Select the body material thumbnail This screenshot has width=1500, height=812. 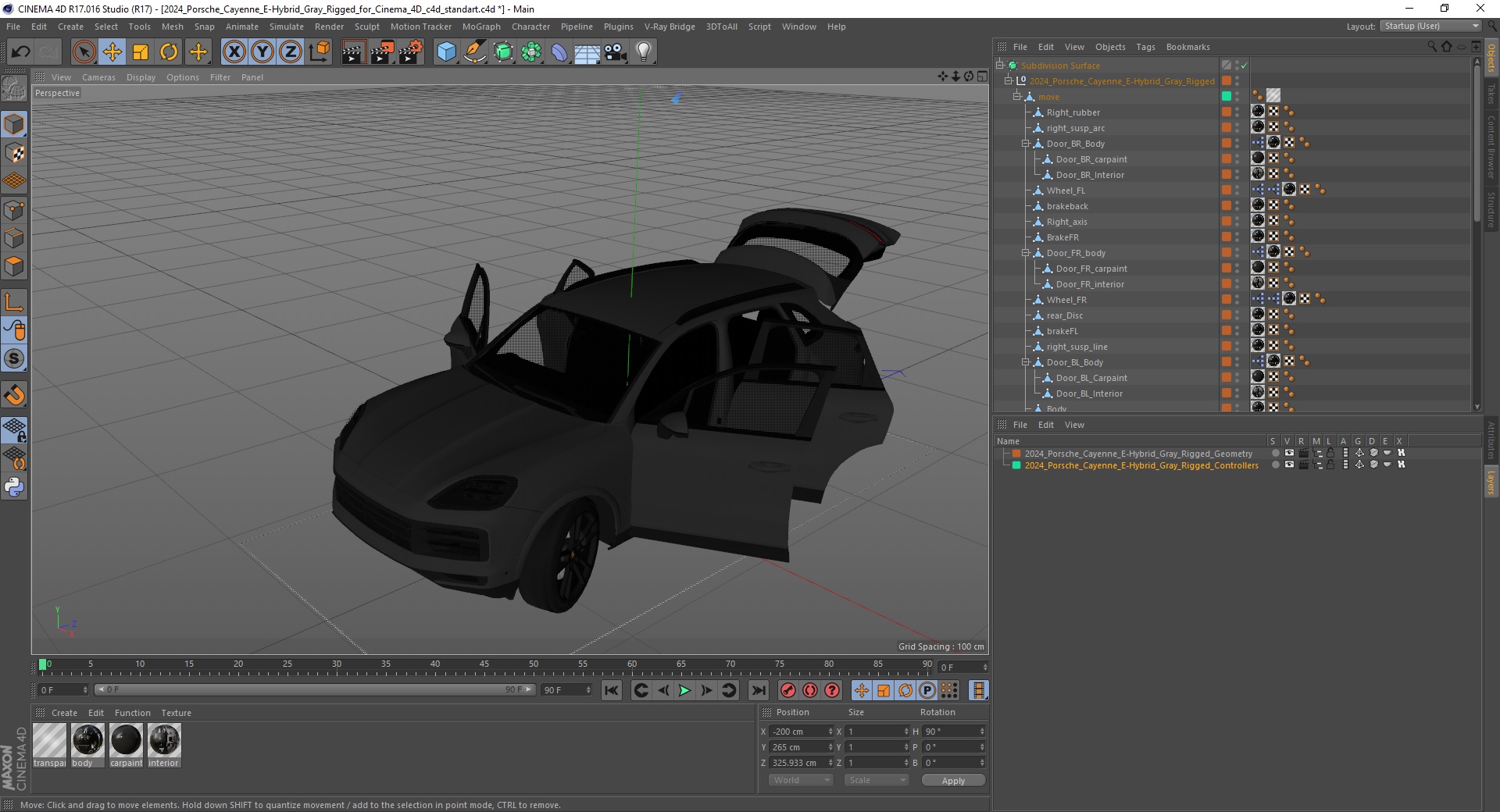click(x=87, y=740)
